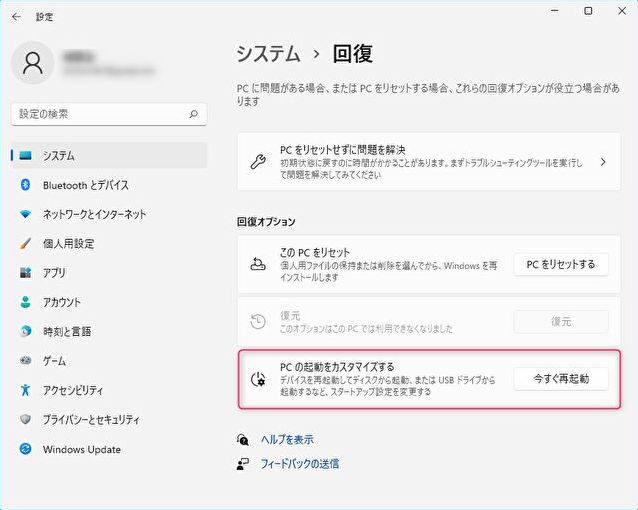Click the この PC をリセット reset icon
The width and height of the screenshot is (638, 510).
coord(258,264)
